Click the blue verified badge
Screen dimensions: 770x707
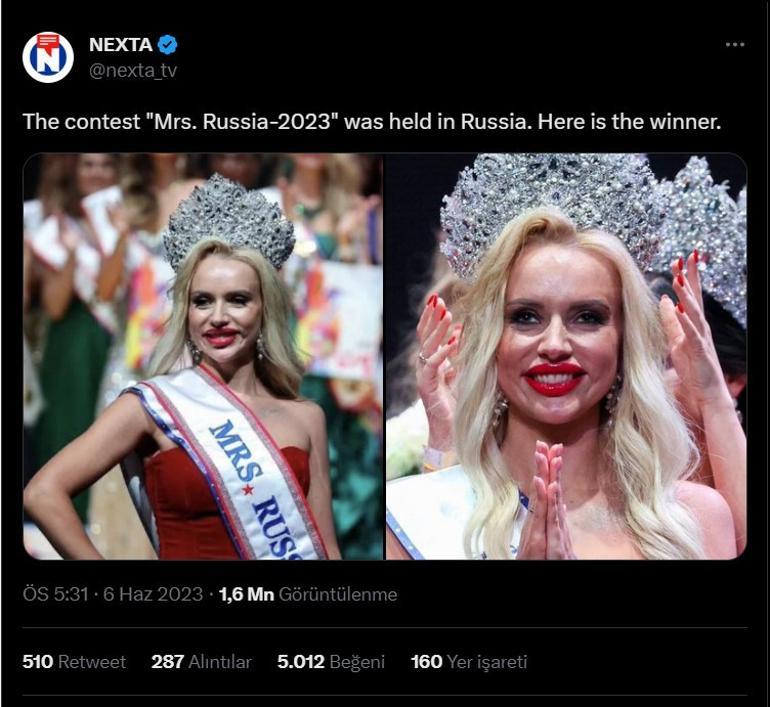point(168,45)
